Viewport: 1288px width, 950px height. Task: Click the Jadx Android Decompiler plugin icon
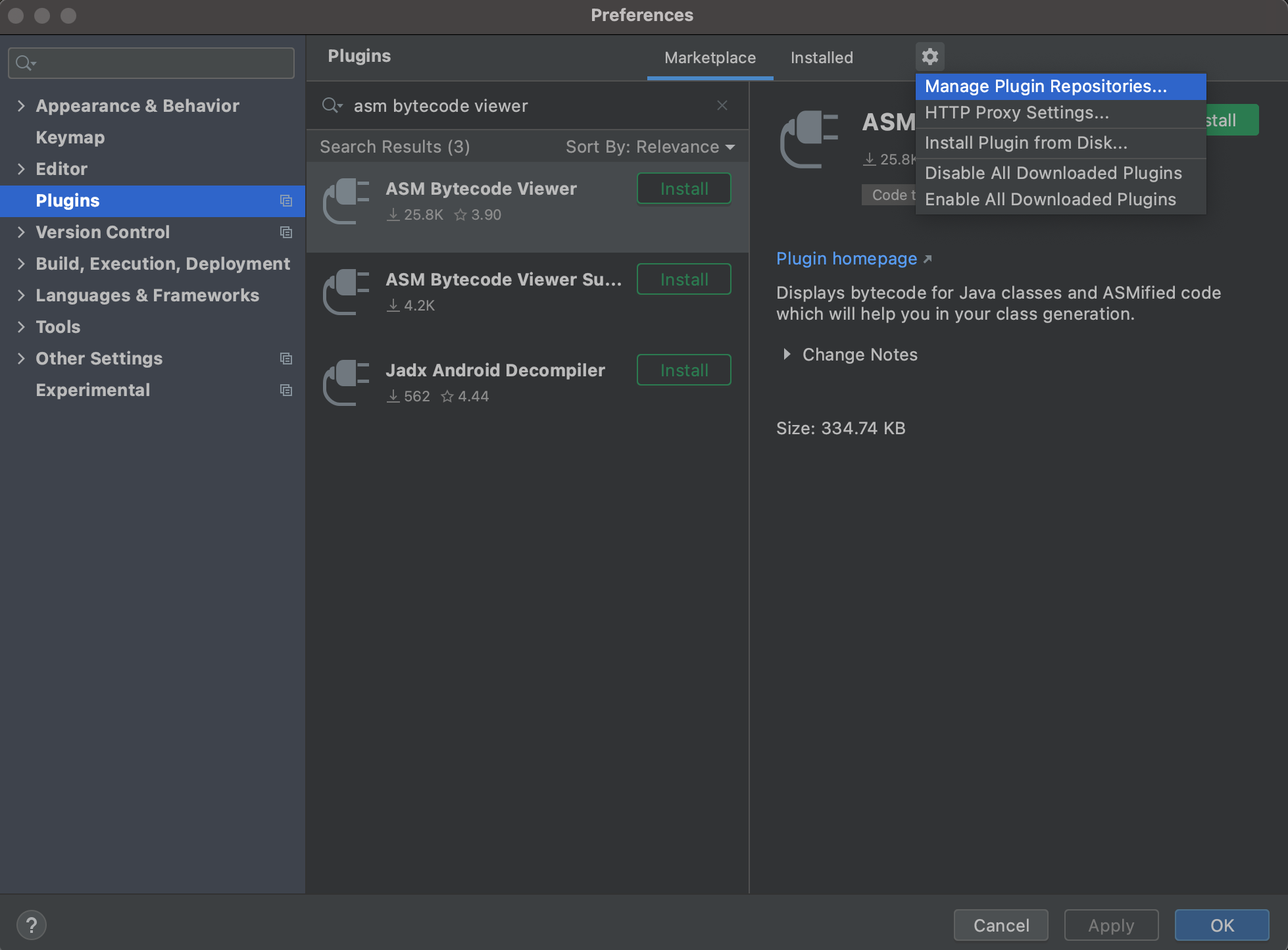pos(347,382)
